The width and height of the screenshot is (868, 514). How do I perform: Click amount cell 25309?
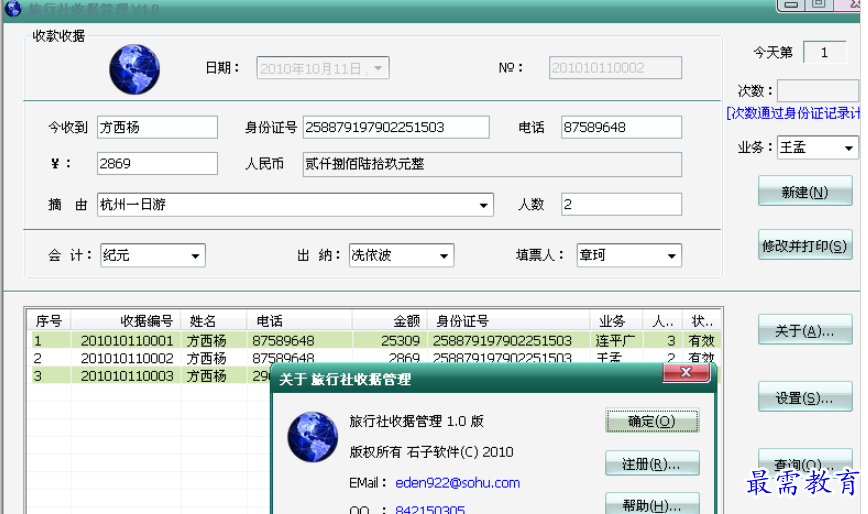400,340
